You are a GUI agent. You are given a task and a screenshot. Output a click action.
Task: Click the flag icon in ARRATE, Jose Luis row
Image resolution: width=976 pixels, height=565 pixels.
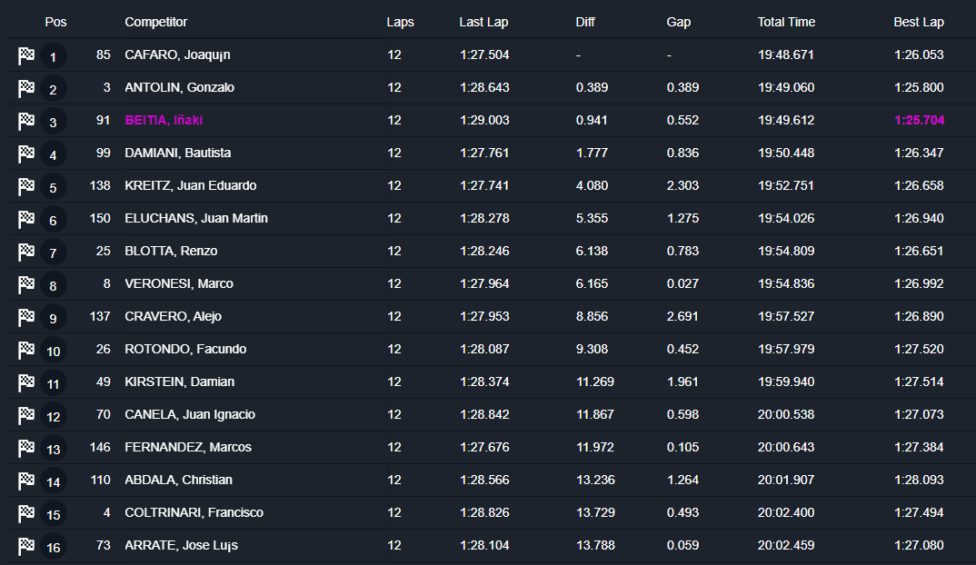coord(26,546)
